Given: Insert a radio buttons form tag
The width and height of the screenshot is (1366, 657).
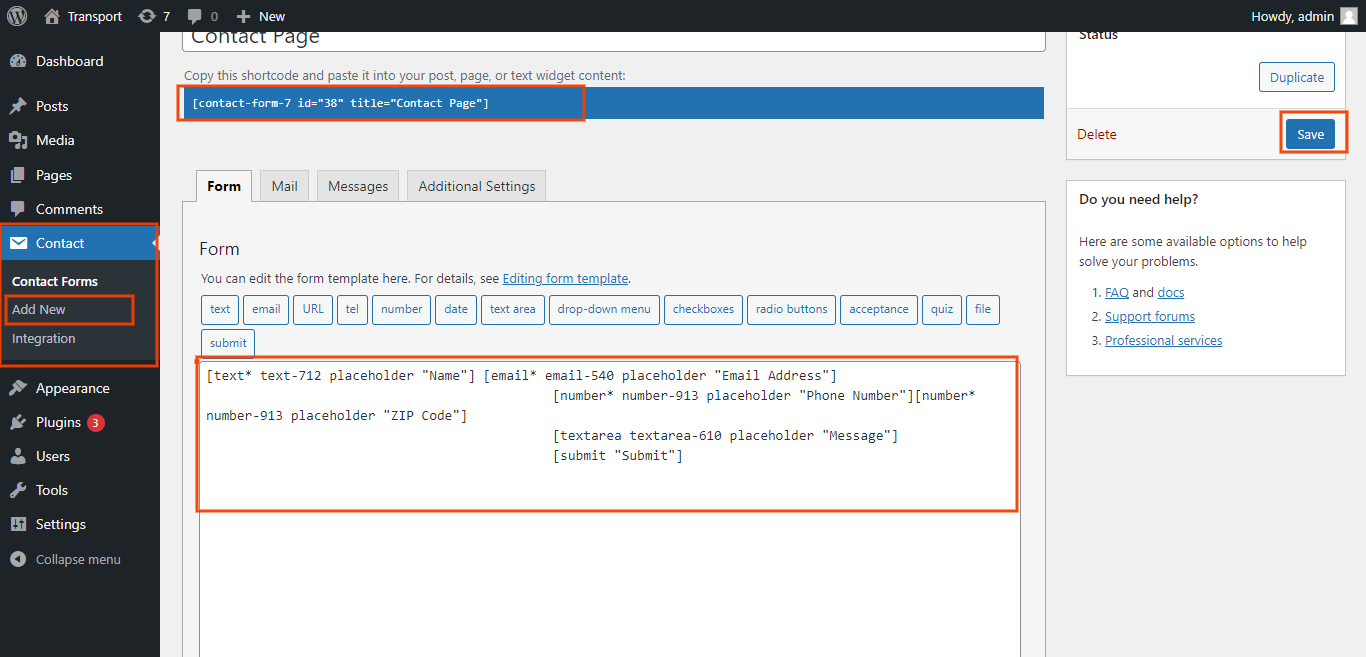Looking at the screenshot, I should coord(791,309).
